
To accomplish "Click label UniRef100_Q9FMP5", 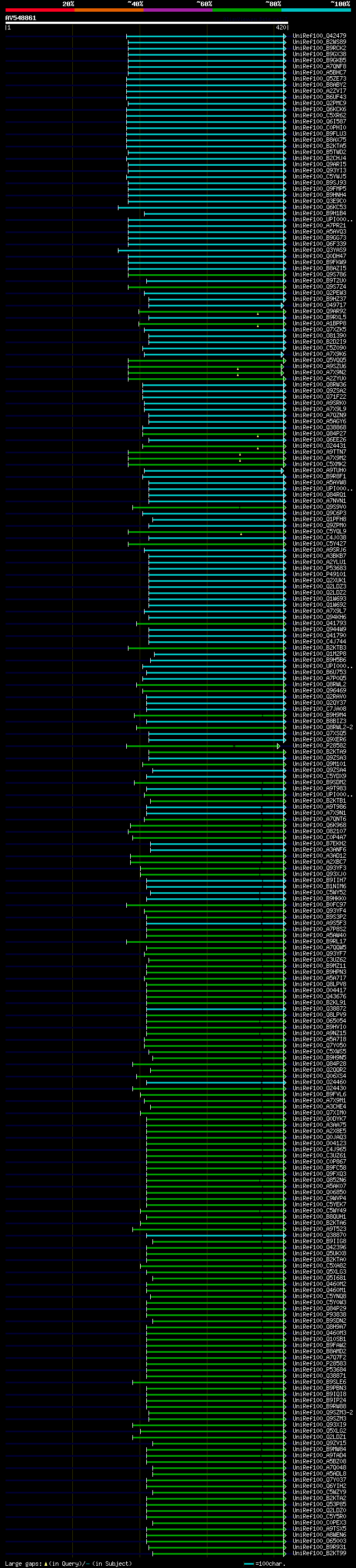I will pyautogui.click(x=319, y=189).
